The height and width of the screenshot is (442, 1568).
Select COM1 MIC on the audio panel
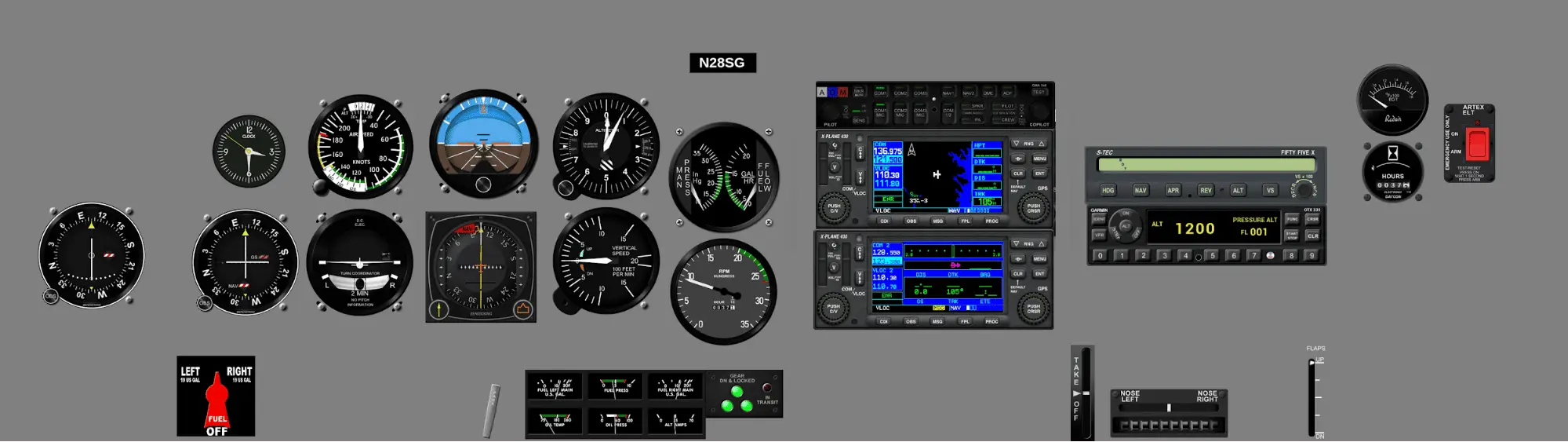pos(880,112)
